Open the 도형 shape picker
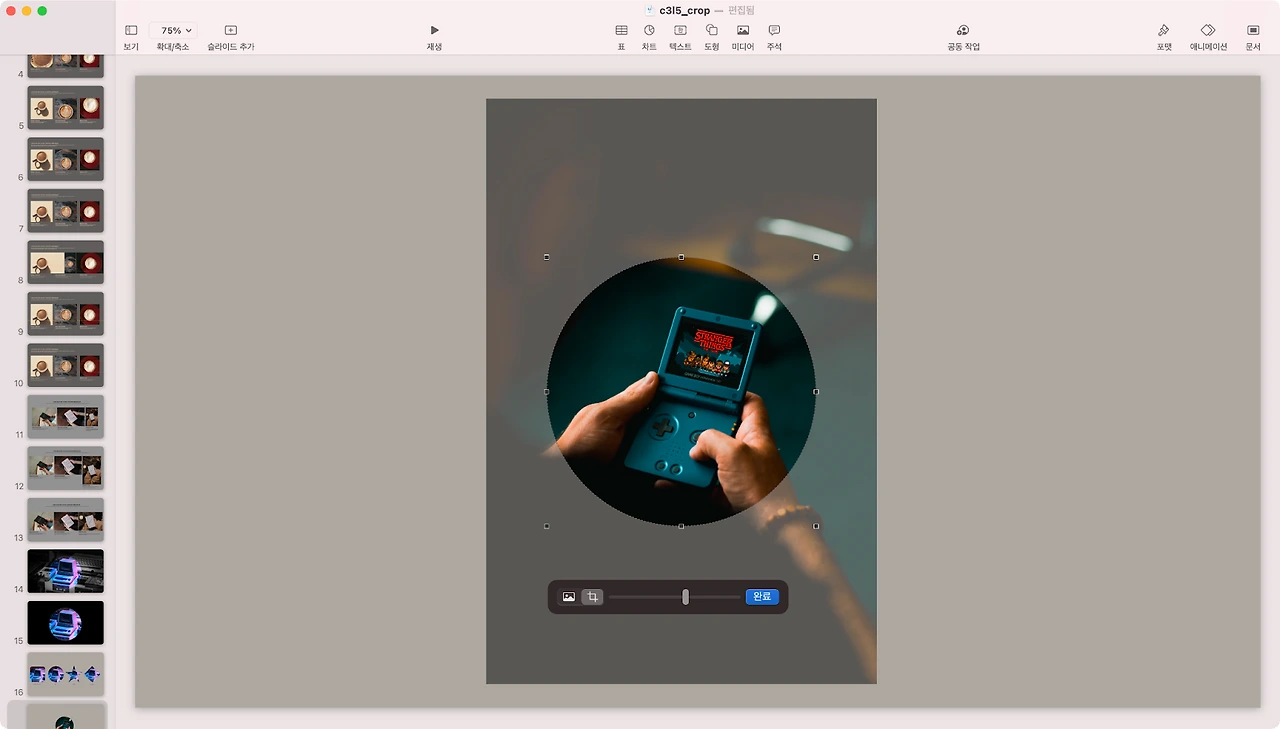This screenshot has height=729, width=1280. tap(712, 31)
